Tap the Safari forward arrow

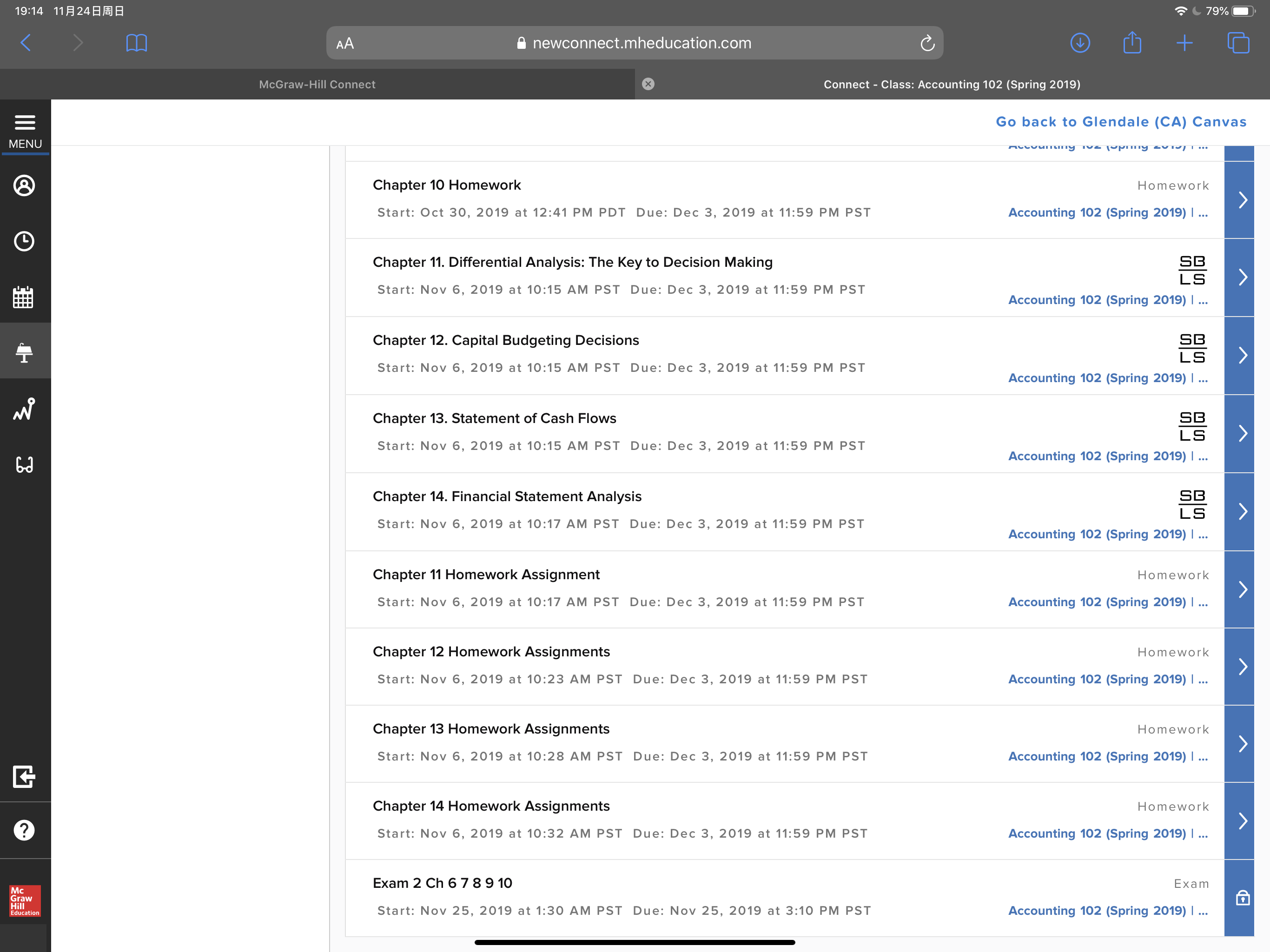pos(78,42)
